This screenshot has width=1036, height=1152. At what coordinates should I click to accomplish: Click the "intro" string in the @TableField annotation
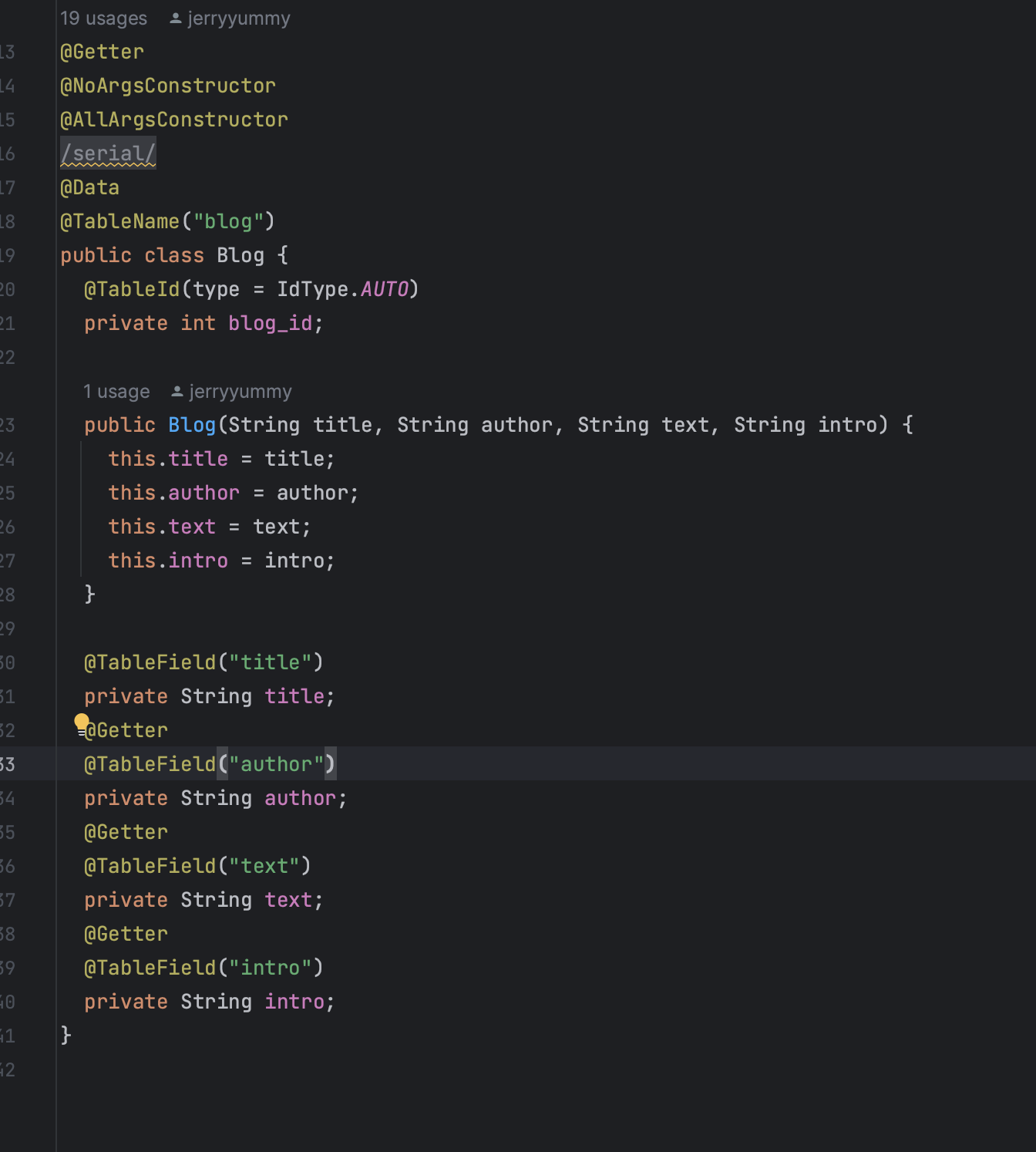[x=270, y=968]
